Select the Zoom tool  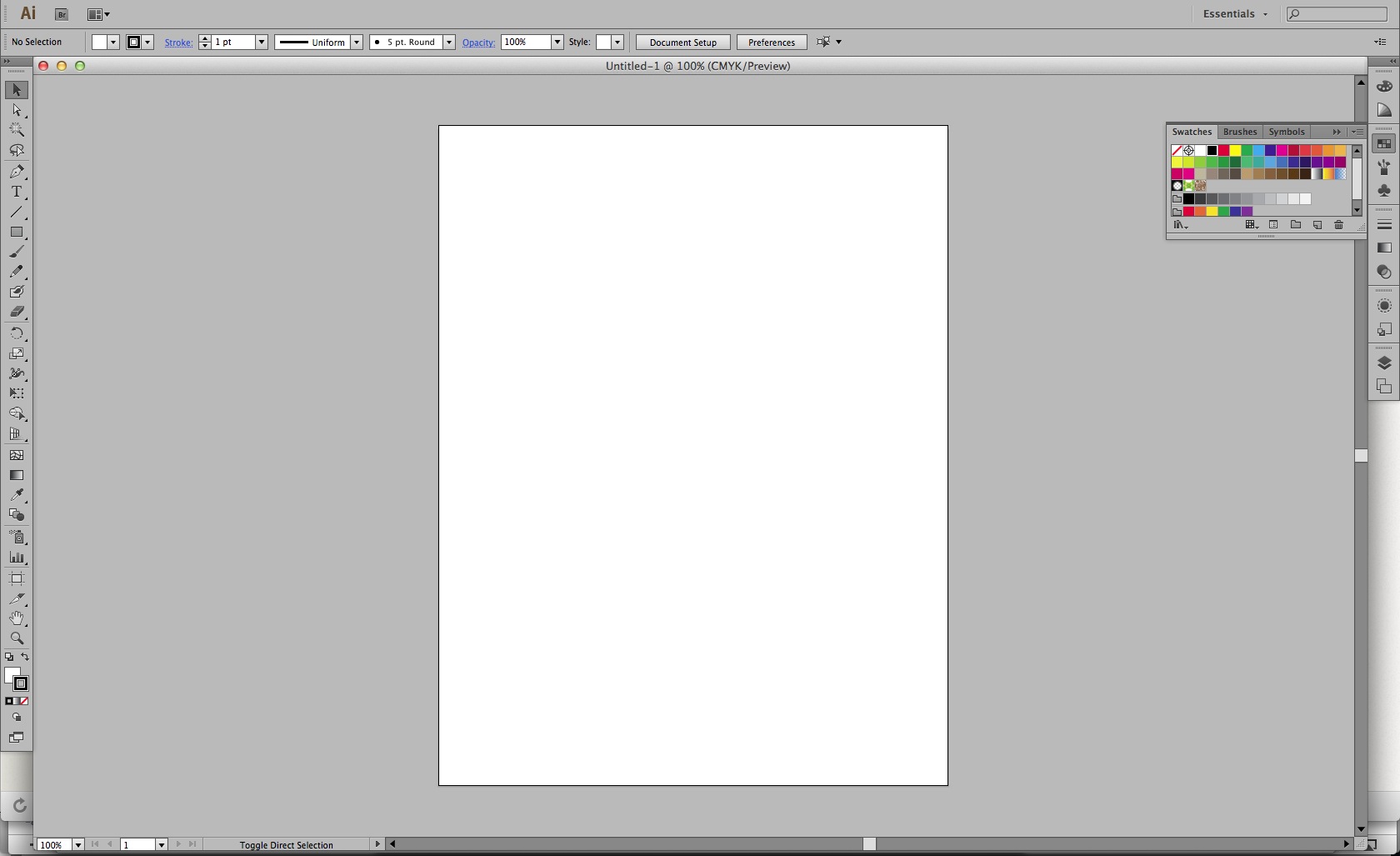pos(17,638)
